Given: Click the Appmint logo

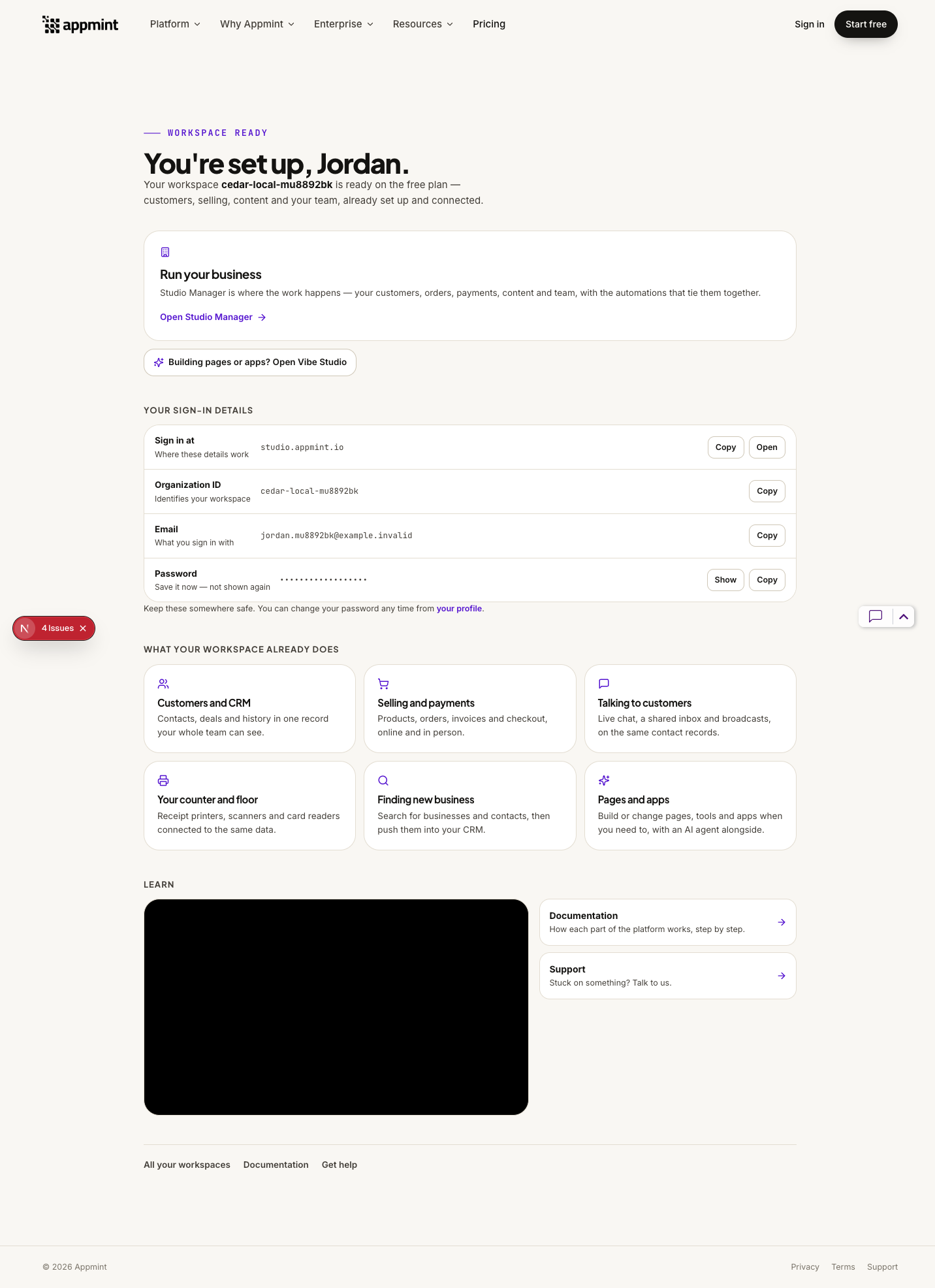Looking at the screenshot, I should (x=80, y=25).
